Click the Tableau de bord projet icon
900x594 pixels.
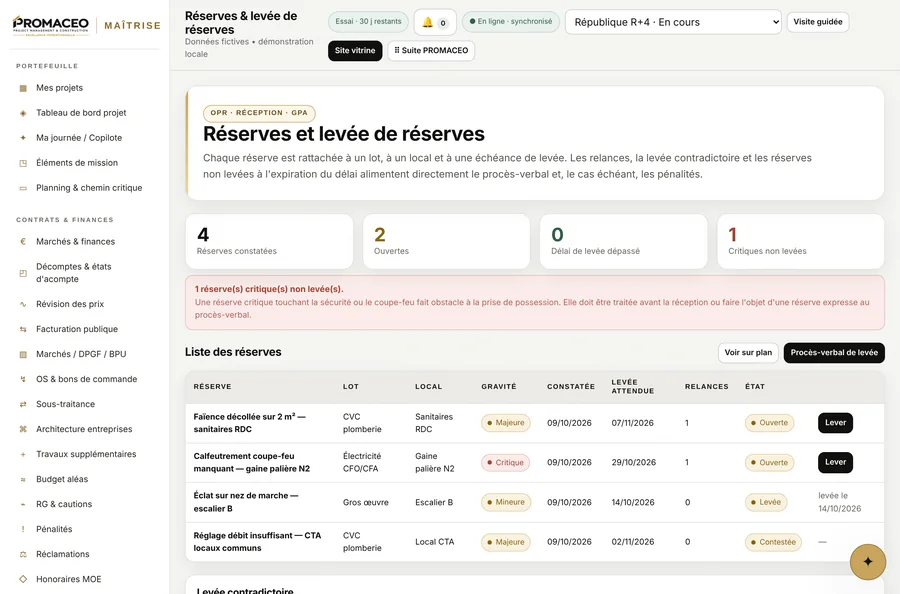[x=23, y=113]
